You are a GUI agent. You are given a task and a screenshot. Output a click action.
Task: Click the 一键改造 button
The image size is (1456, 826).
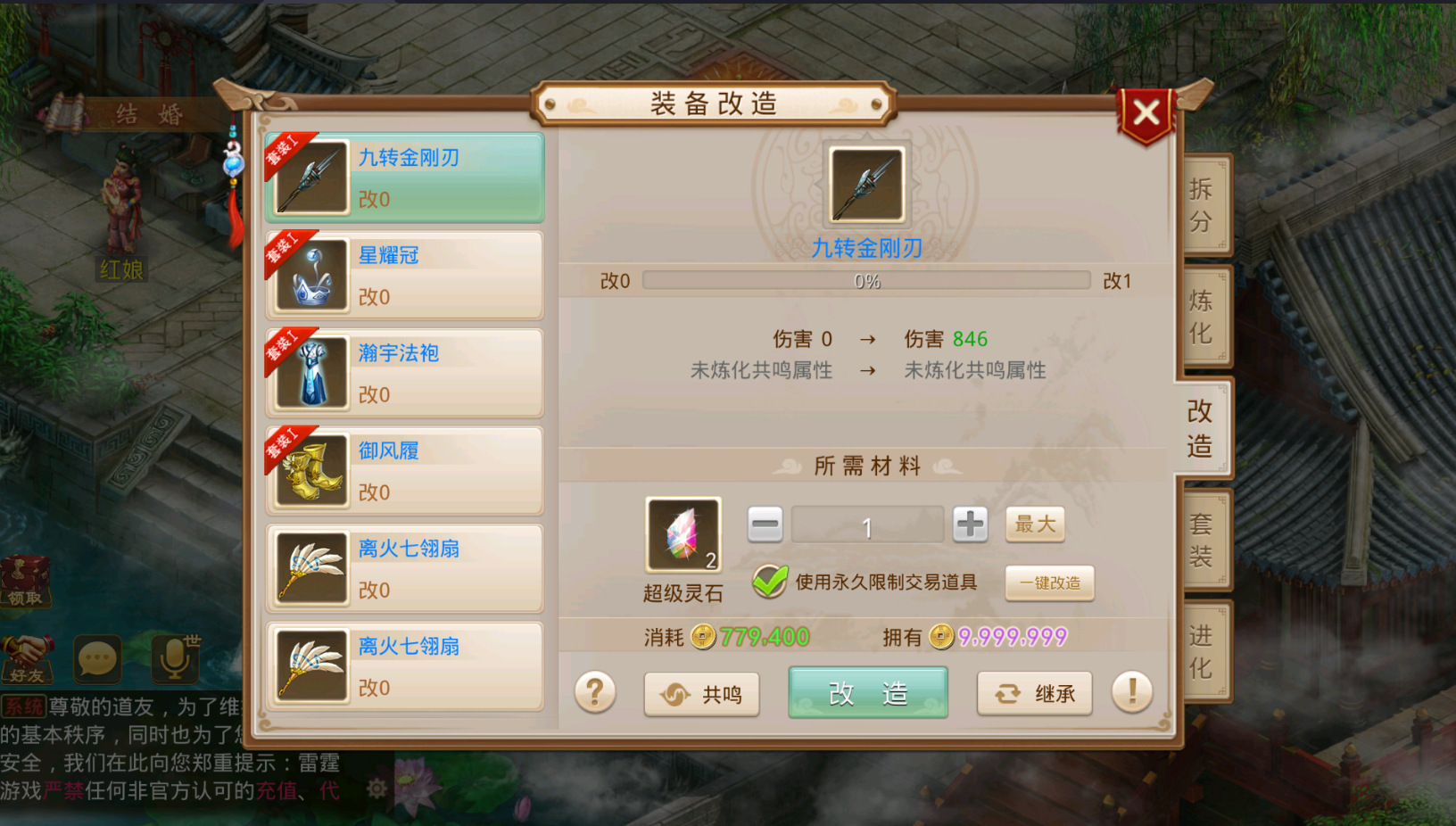(1050, 583)
